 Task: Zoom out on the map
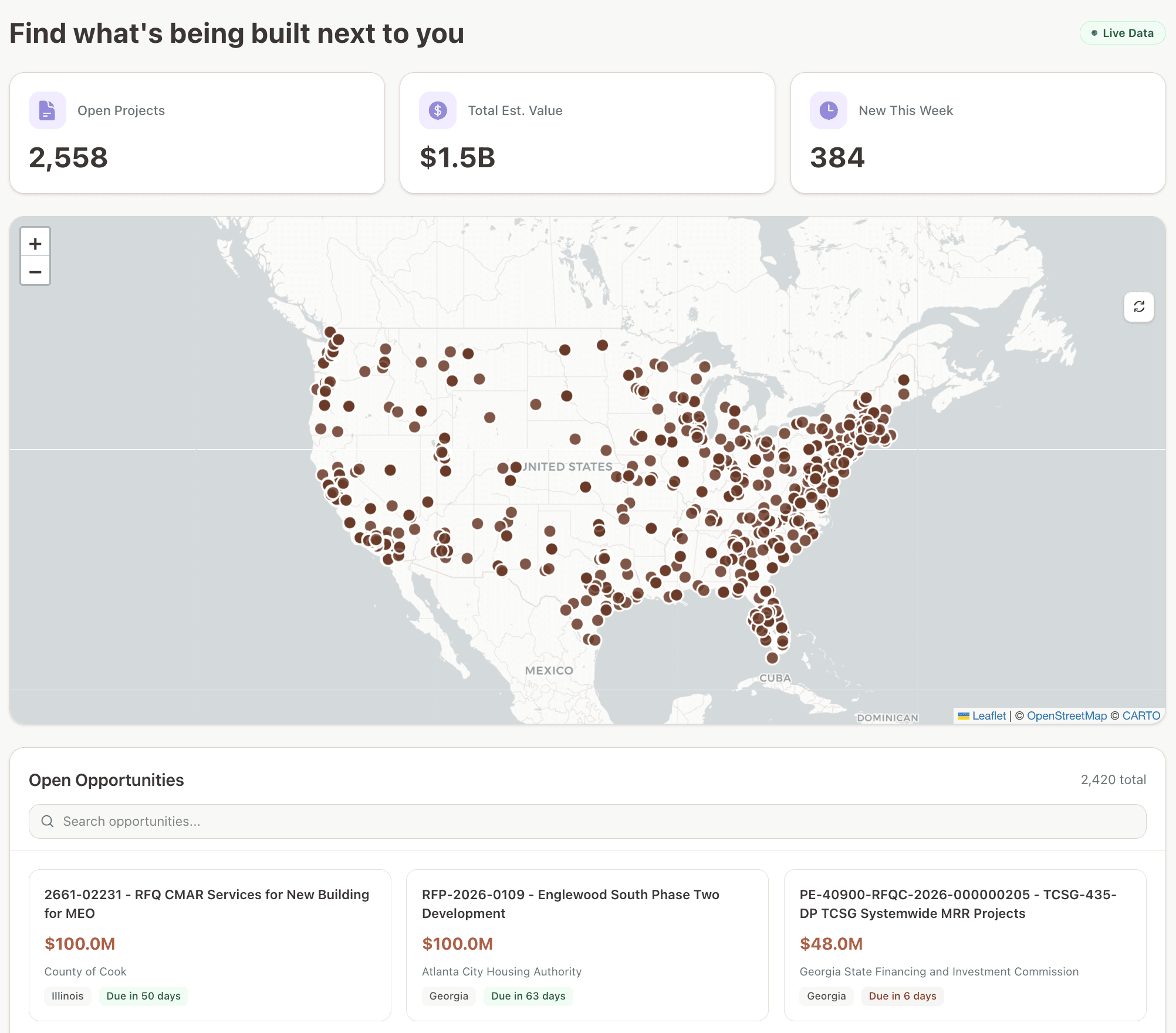click(35, 272)
